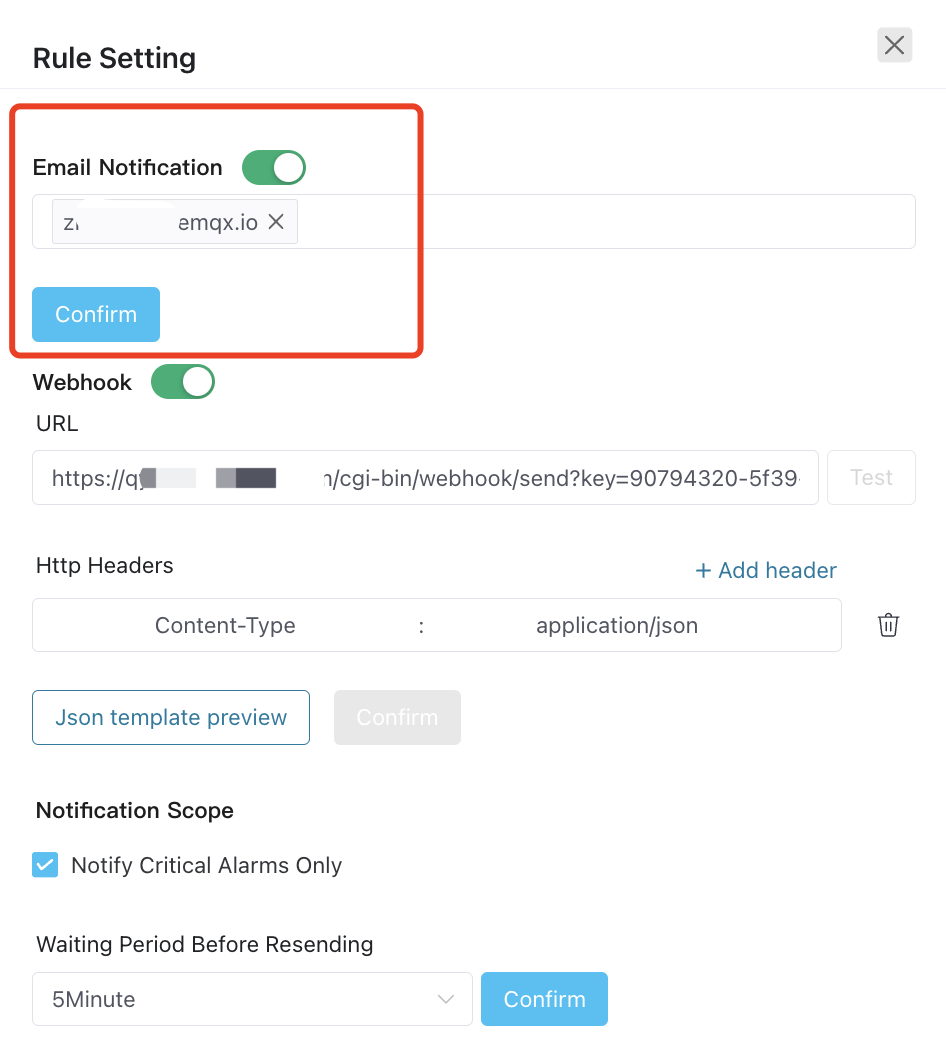Click Confirm beside Json template preview
This screenshot has width=946, height=1050.
397,717
